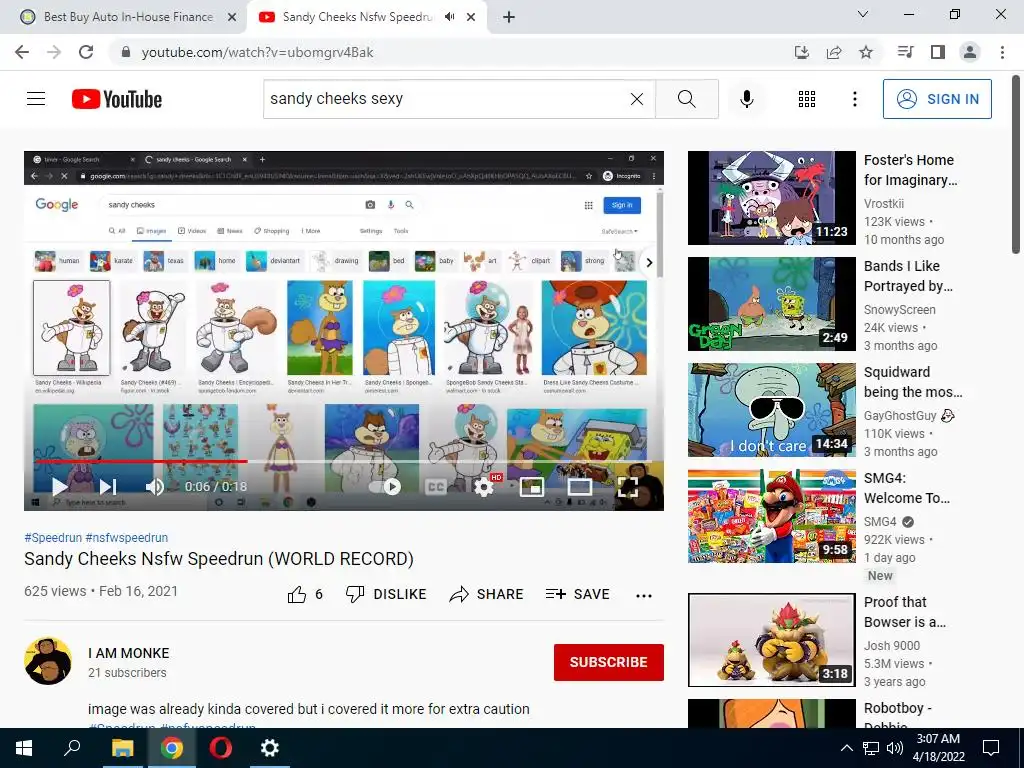Click the #Speedrun hashtag
Viewport: 1024px width, 768px height.
point(53,537)
